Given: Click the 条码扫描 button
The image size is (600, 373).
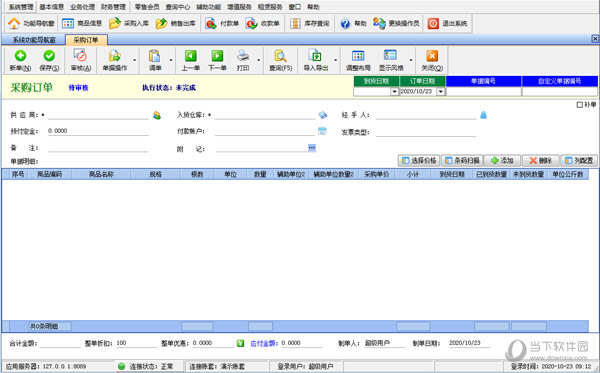Looking at the screenshot, I should pyautogui.click(x=462, y=161).
